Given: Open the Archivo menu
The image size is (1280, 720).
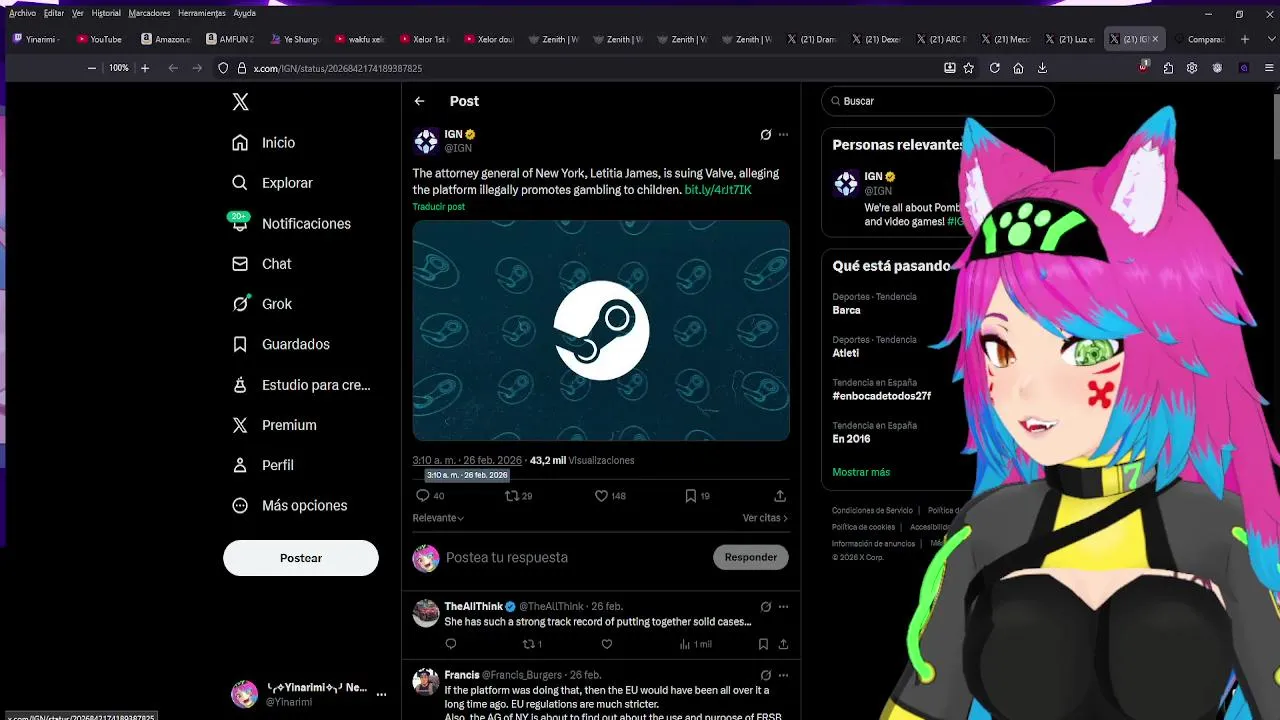Looking at the screenshot, I should 22,13.
